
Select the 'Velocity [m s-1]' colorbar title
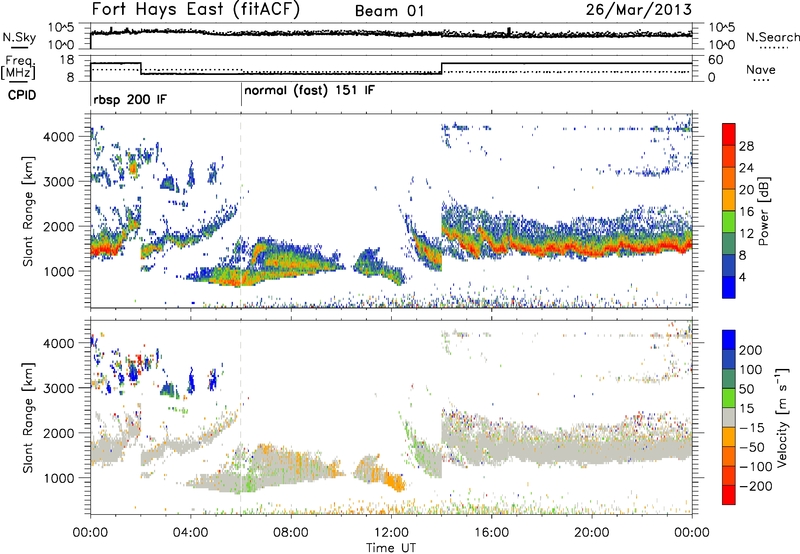tap(783, 417)
